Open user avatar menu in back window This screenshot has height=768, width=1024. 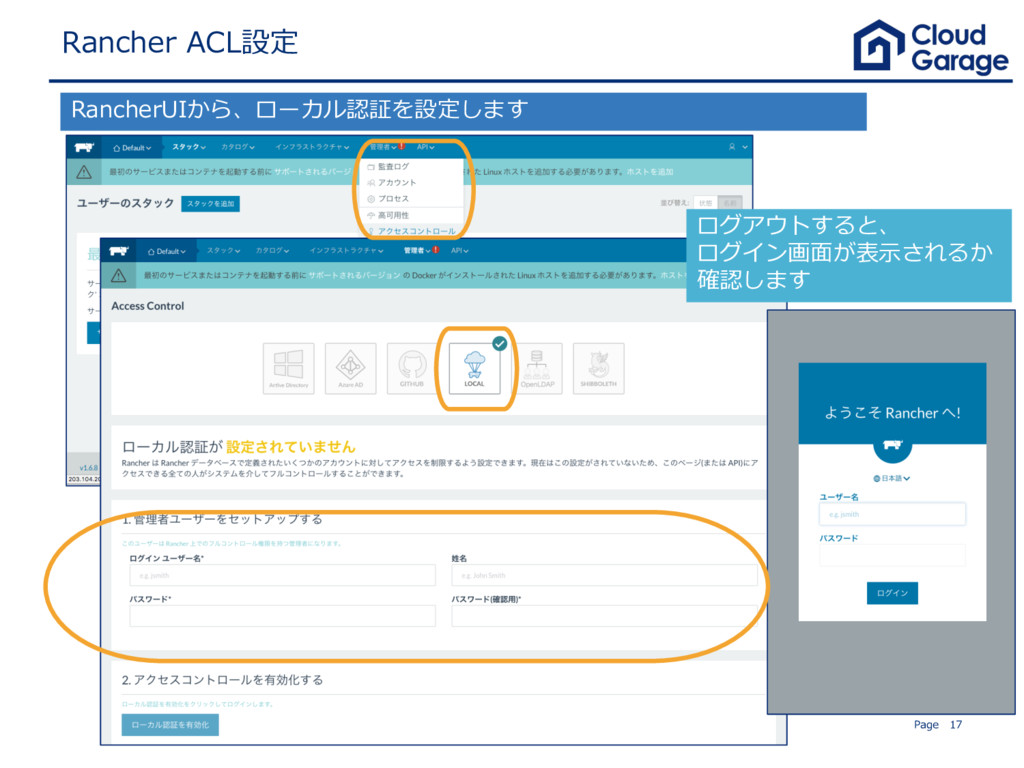click(x=737, y=148)
